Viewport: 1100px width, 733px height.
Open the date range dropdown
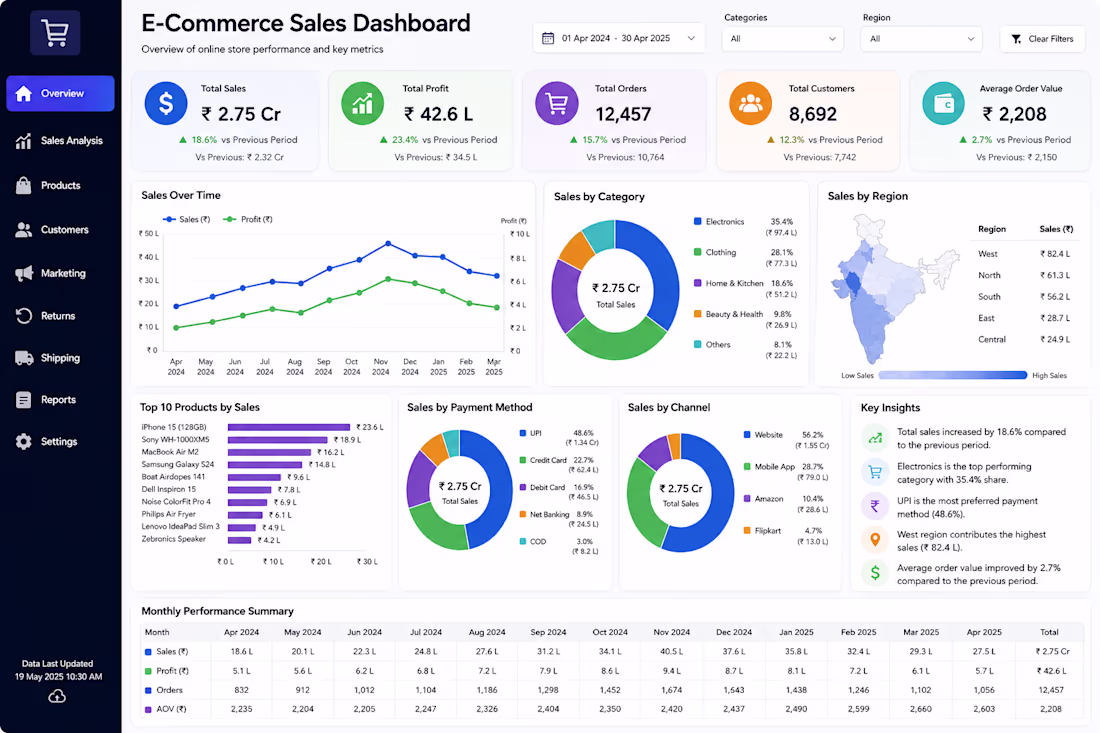coord(618,39)
